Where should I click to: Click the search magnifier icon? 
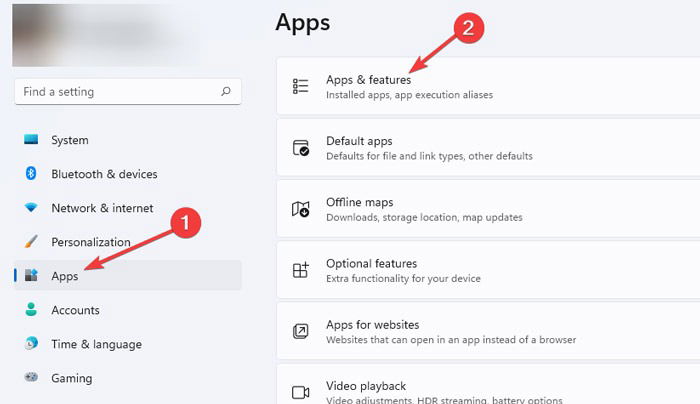pos(226,92)
